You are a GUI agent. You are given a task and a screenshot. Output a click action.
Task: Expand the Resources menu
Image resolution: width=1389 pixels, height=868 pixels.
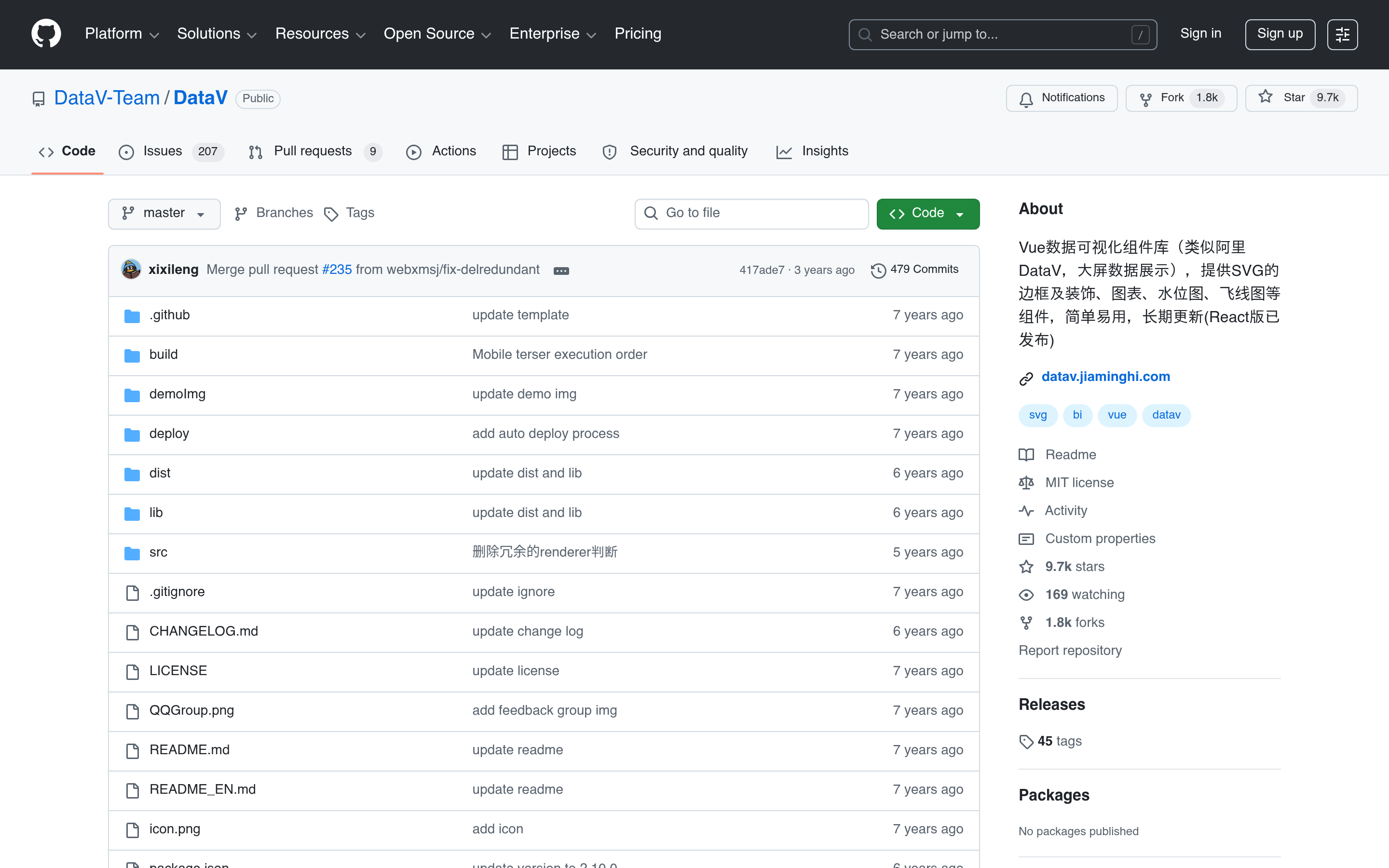pos(320,34)
